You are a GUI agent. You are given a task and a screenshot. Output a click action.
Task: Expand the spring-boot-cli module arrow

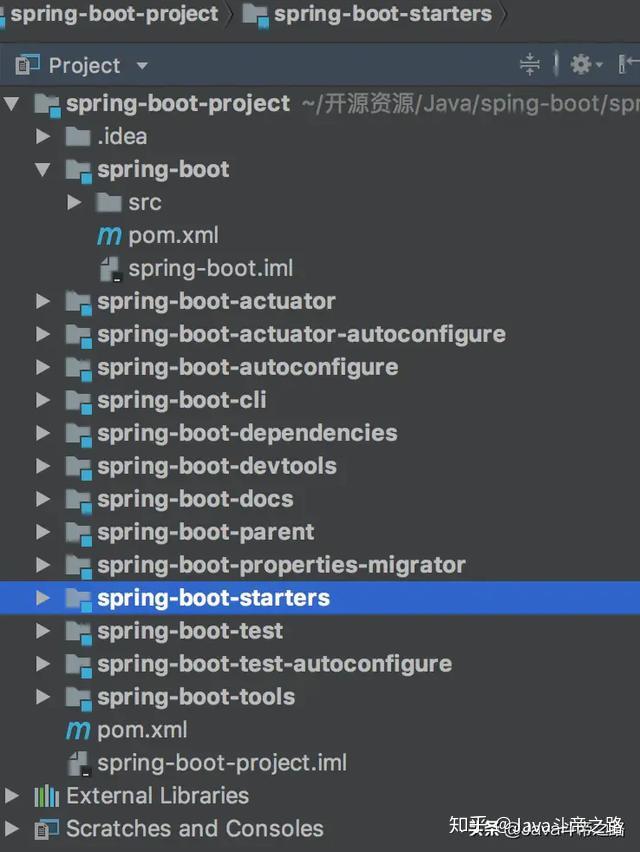tap(43, 400)
